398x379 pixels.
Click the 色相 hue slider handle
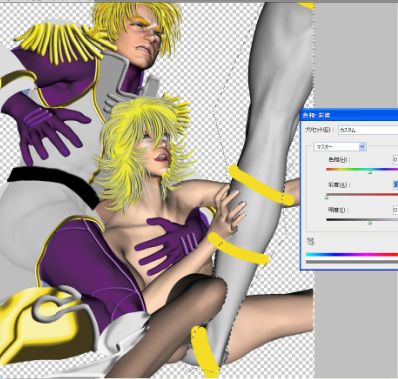[x=370, y=172]
